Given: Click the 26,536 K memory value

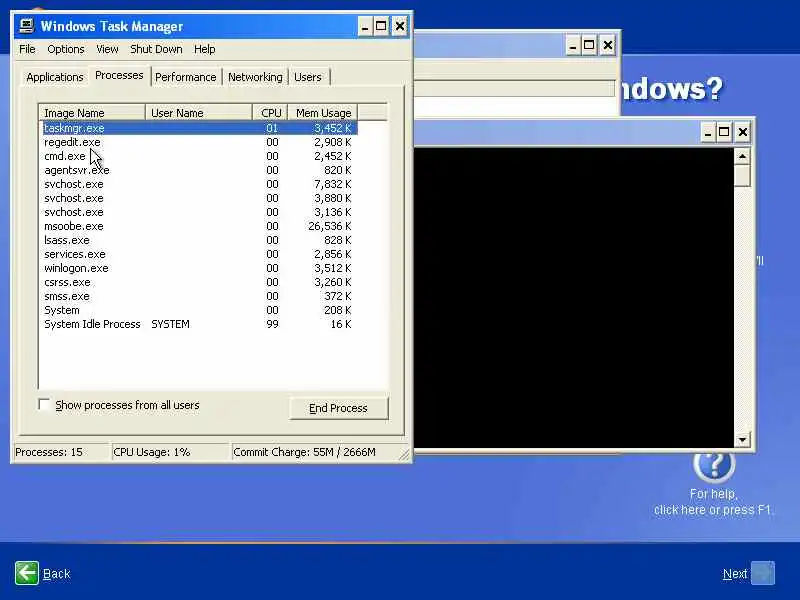Looking at the screenshot, I should tap(330, 227).
